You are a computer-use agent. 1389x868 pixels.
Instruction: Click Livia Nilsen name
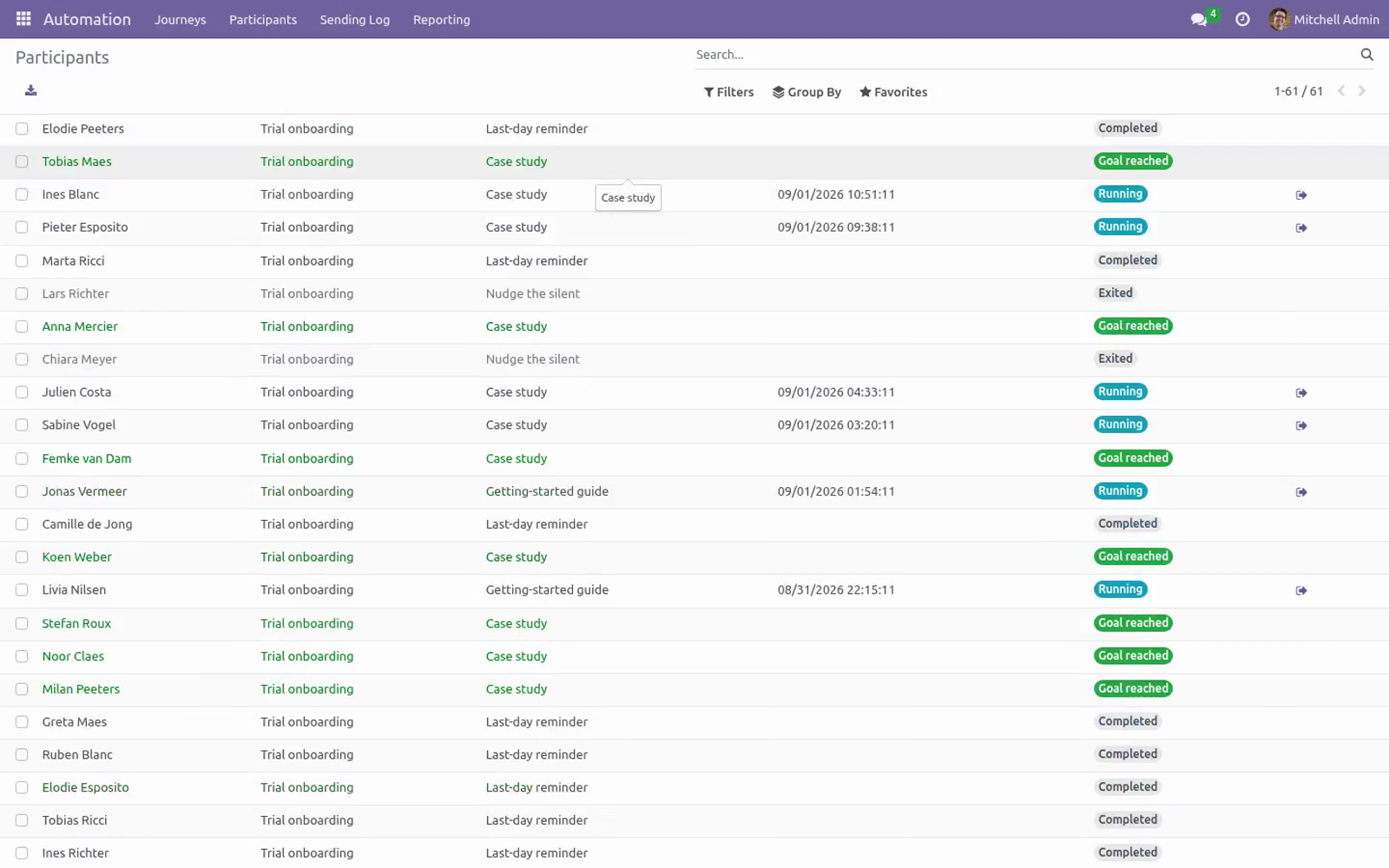pos(74,590)
